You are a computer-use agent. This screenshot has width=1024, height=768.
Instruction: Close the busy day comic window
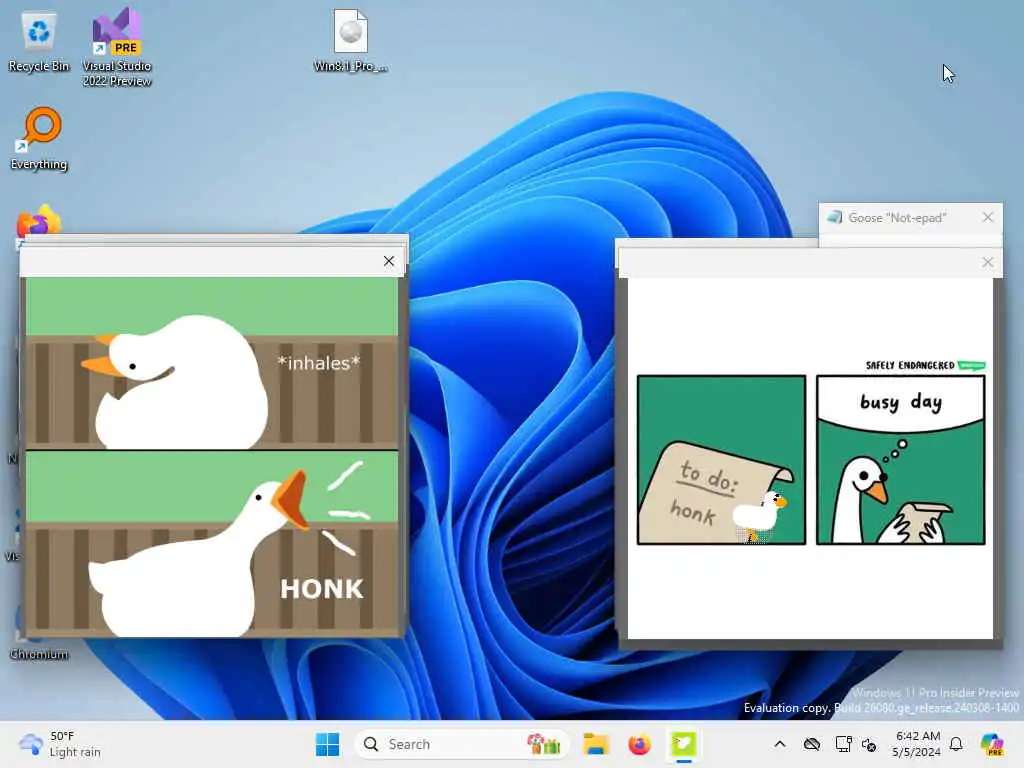987,262
